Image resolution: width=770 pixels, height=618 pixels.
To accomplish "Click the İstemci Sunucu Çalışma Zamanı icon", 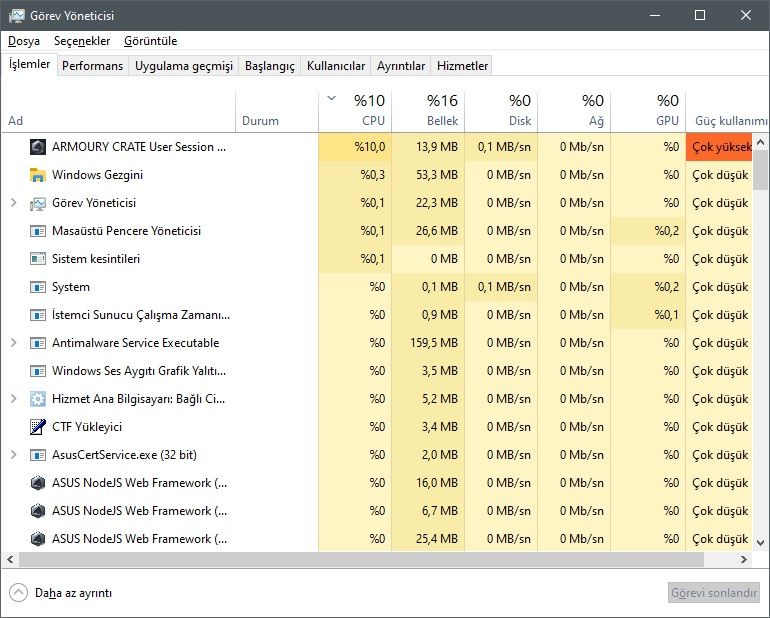I will pos(38,315).
